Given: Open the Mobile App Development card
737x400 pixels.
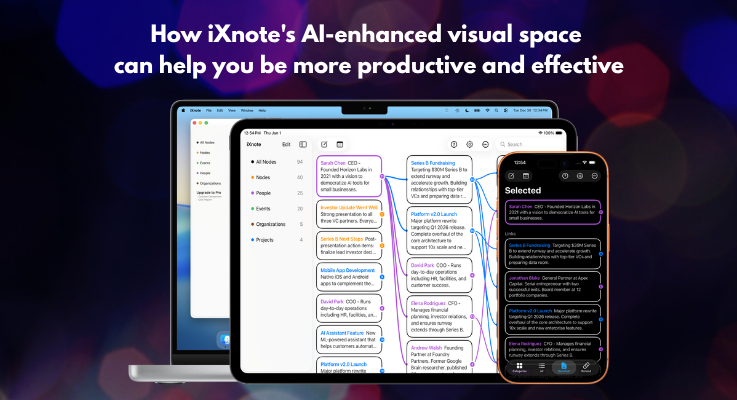Looking at the screenshot, I should (x=349, y=277).
